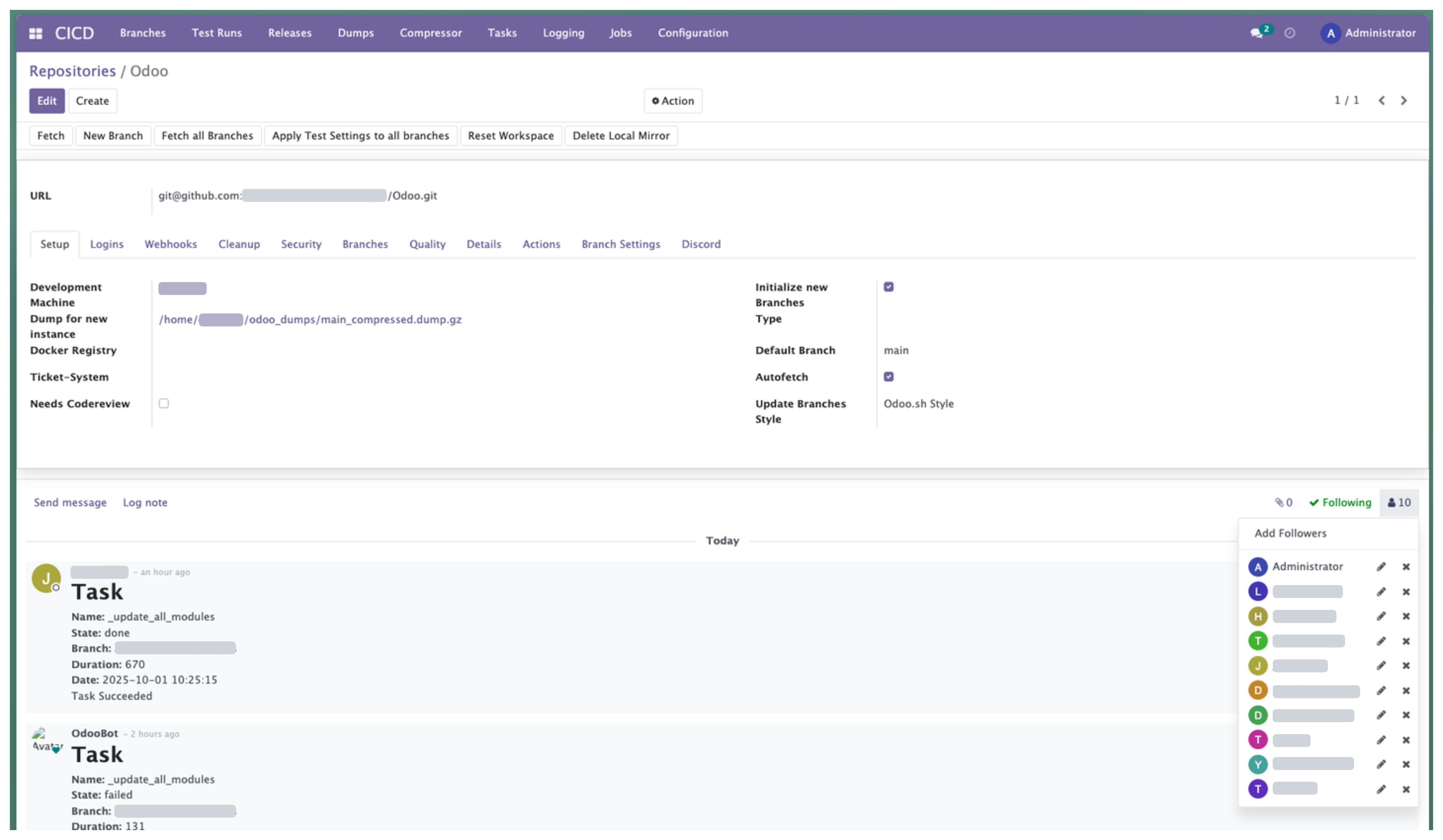This screenshot has width=1443, height=840.
Task: Remove follower with H avatar
Action: [1406, 616]
